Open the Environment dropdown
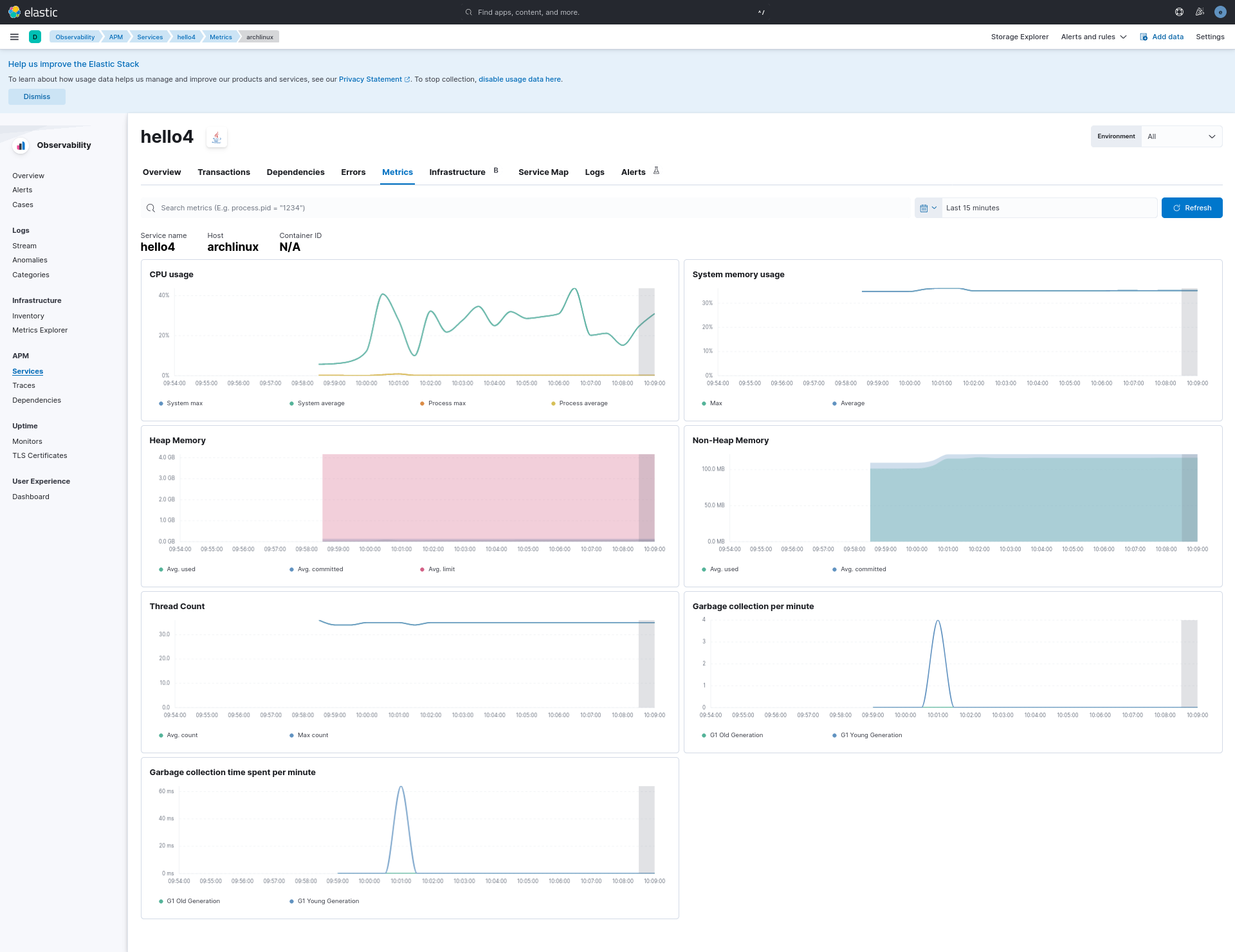1235x952 pixels. tap(1182, 136)
